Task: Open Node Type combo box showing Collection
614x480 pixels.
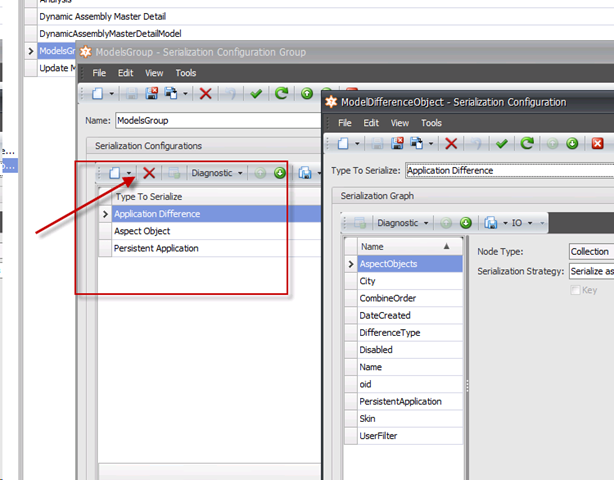Action: point(591,251)
